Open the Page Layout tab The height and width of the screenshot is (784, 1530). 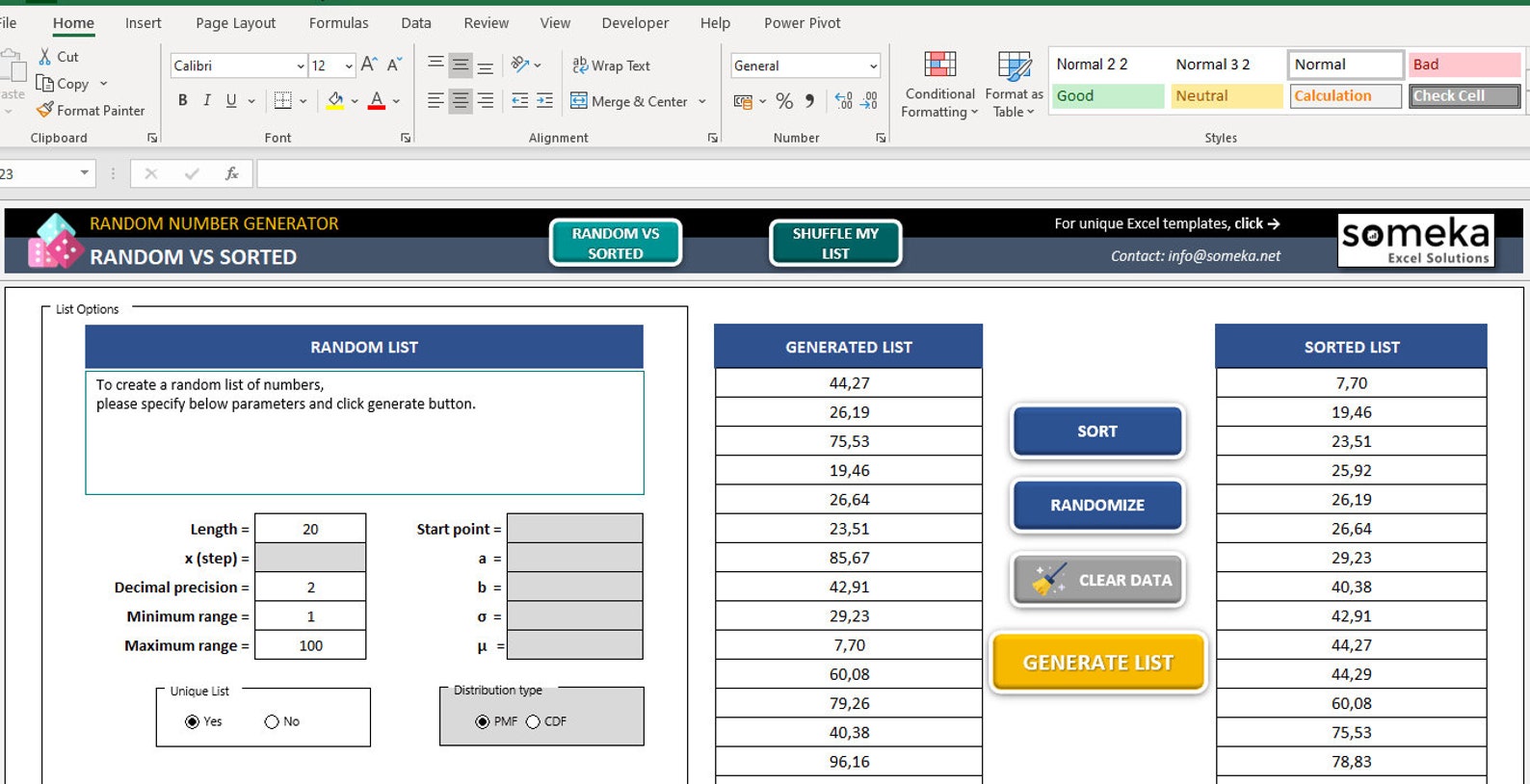click(235, 23)
